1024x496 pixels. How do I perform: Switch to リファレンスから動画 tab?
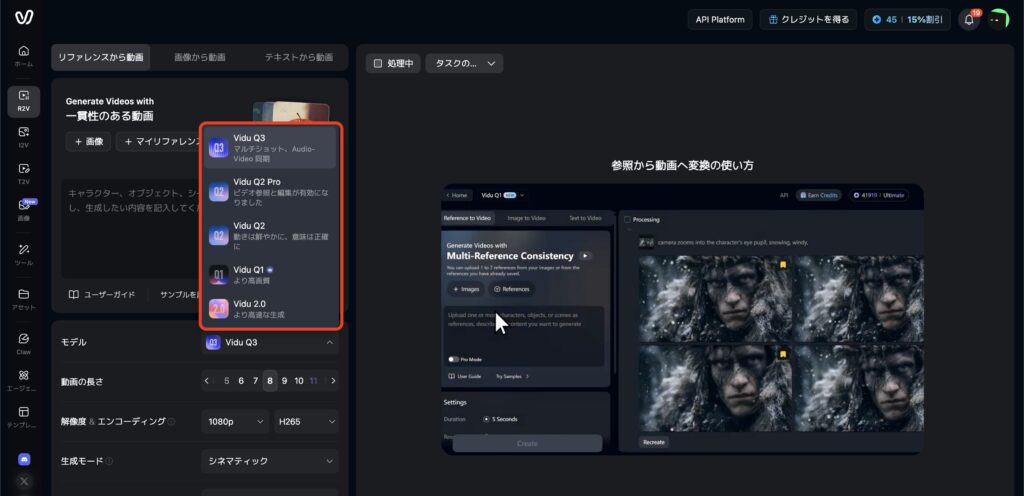(101, 57)
